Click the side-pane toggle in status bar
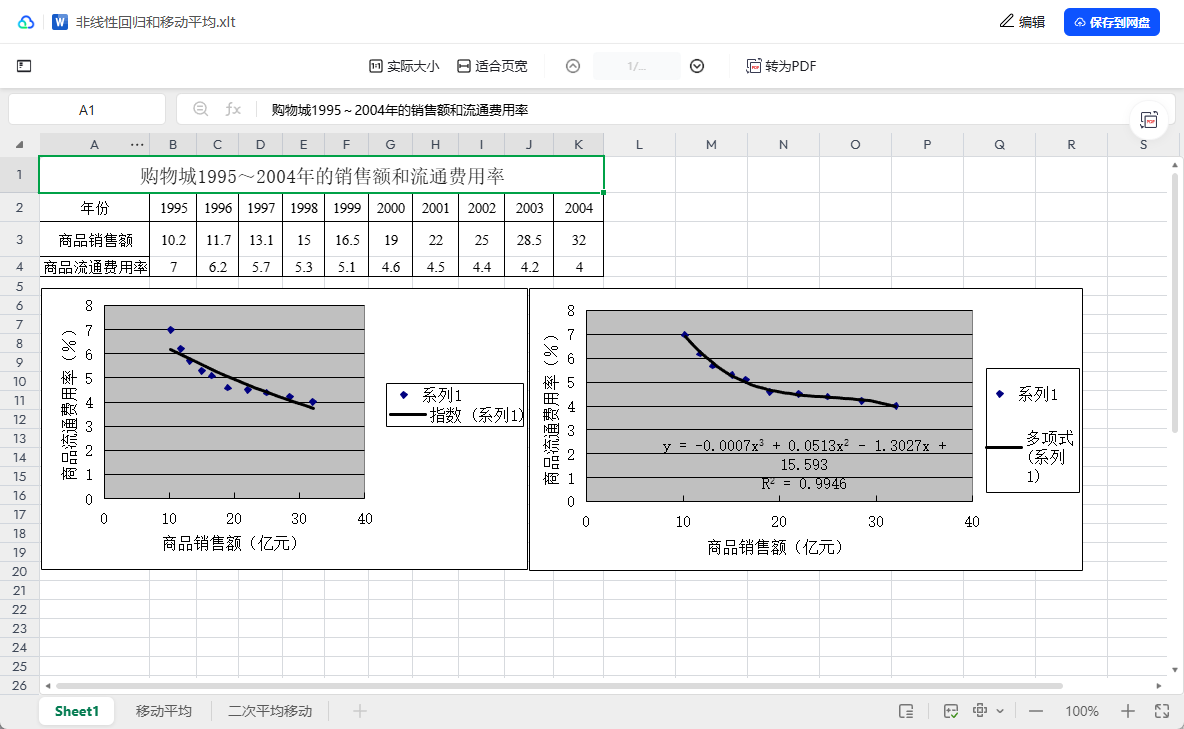 [x=906, y=710]
